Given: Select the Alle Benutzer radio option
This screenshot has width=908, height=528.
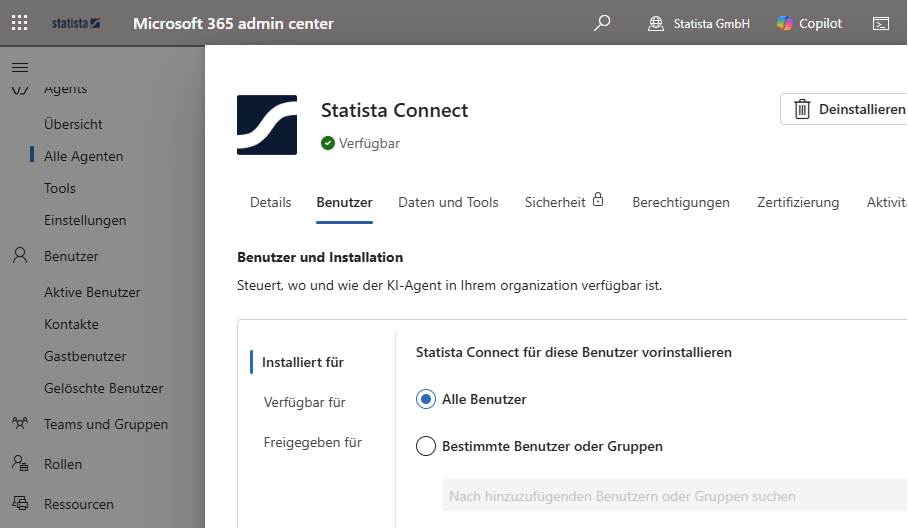Looking at the screenshot, I should (x=426, y=399).
